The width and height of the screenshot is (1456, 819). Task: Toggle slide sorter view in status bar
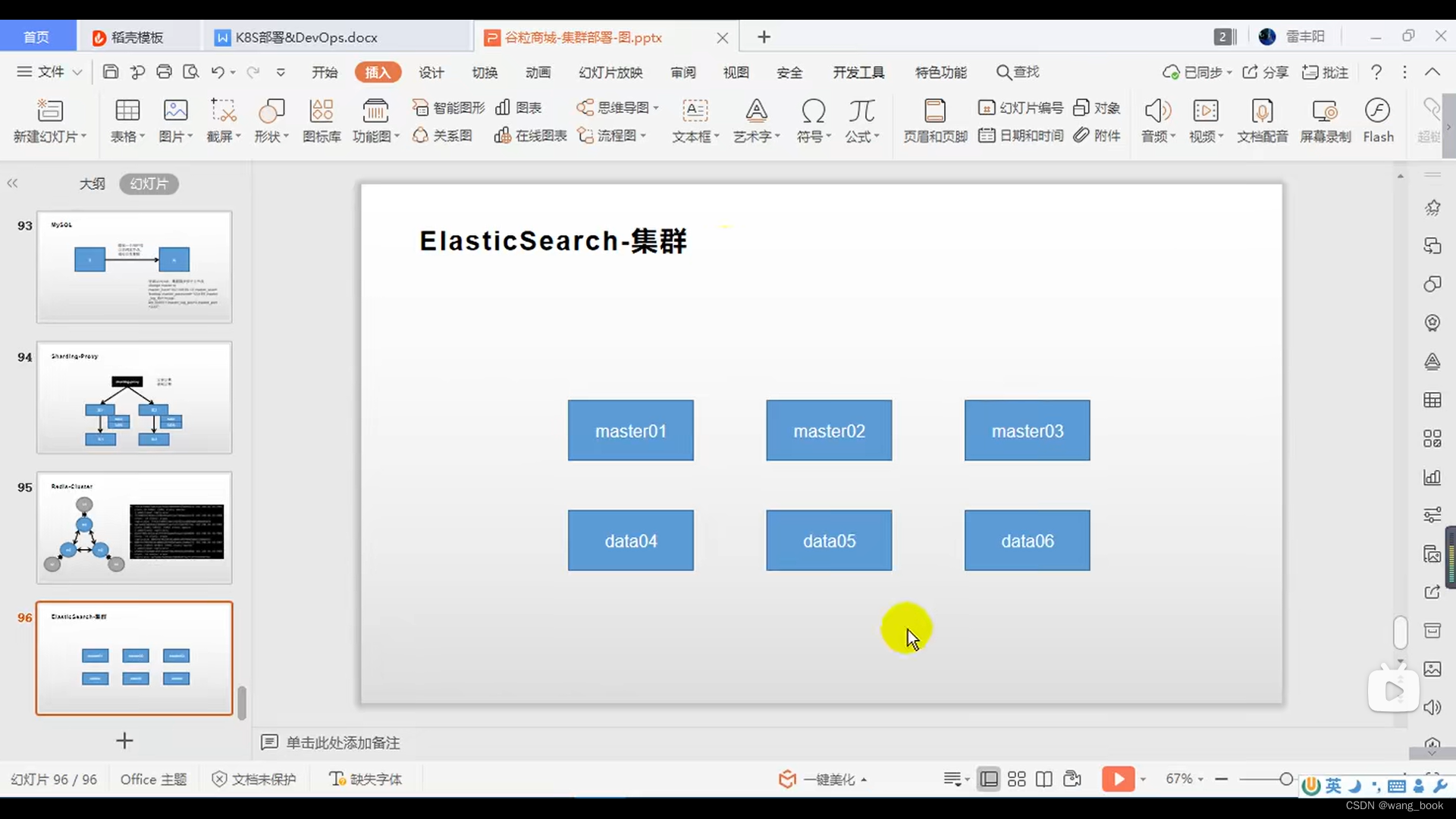click(x=1016, y=779)
